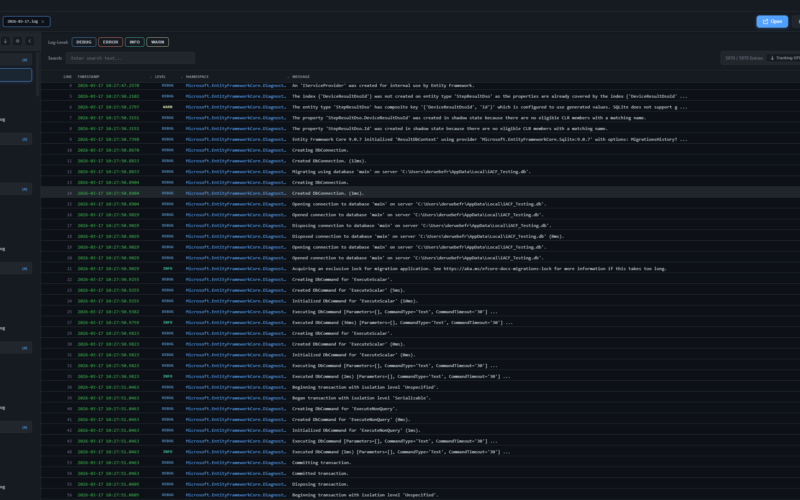Toggle the Tracking OFF button
800x500 pixels.
pyautogui.click(x=784, y=58)
